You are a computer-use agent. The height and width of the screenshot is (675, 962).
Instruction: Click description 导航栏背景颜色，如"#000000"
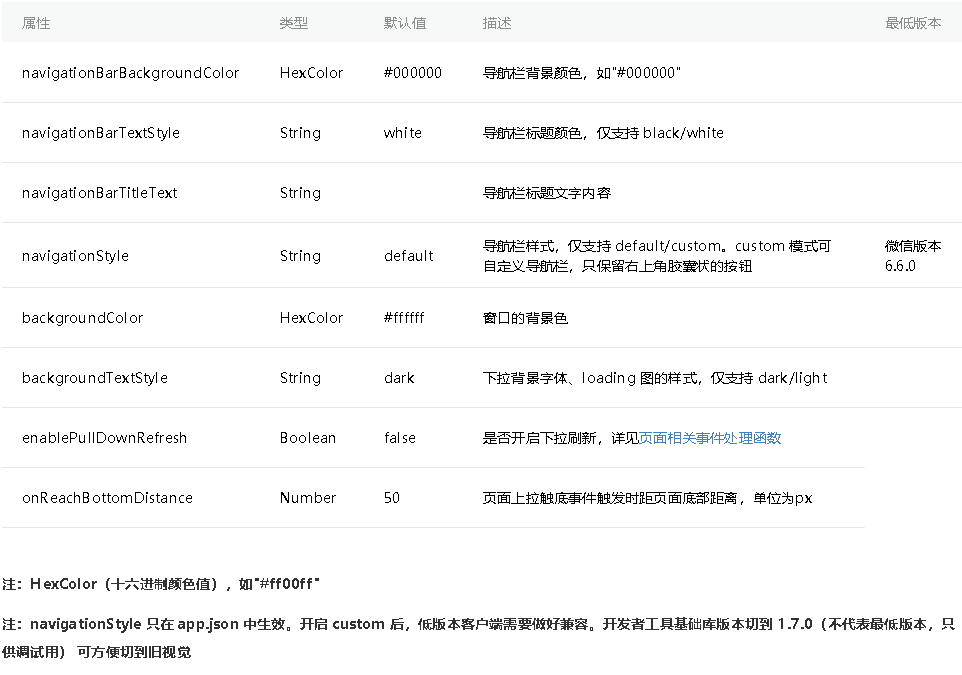pyautogui.click(x=582, y=73)
